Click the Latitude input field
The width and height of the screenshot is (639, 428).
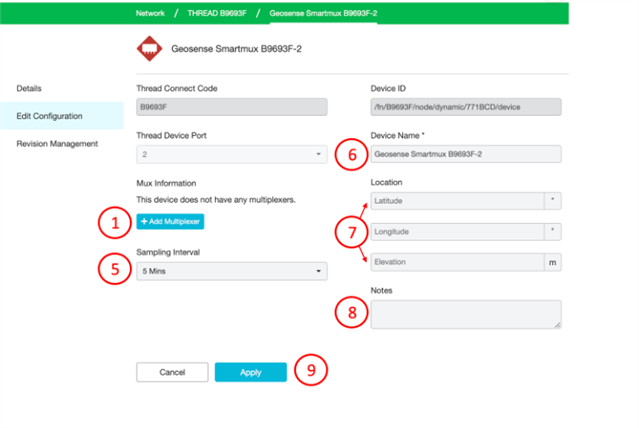tap(457, 201)
